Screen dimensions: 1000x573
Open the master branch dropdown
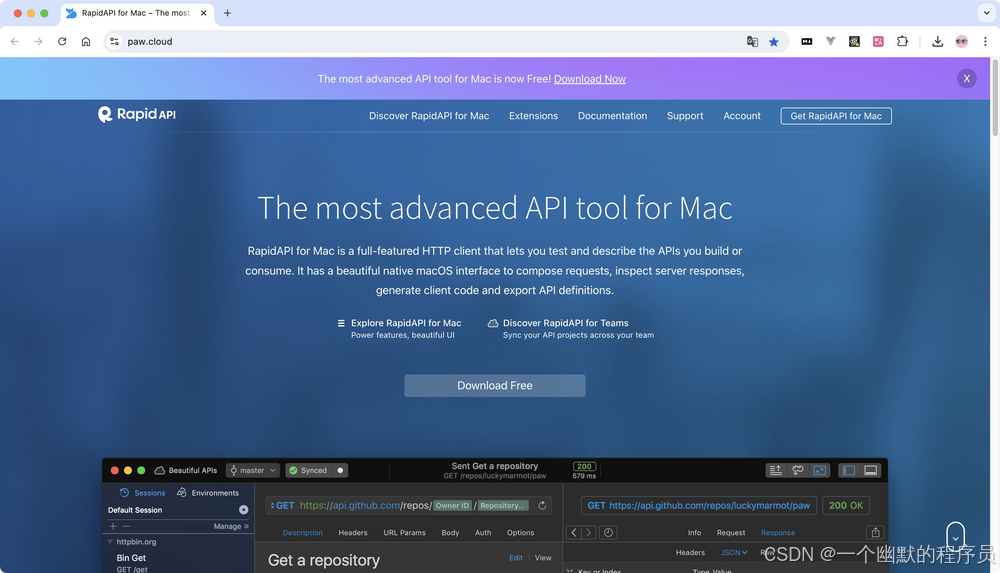pyautogui.click(x=253, y=470)
